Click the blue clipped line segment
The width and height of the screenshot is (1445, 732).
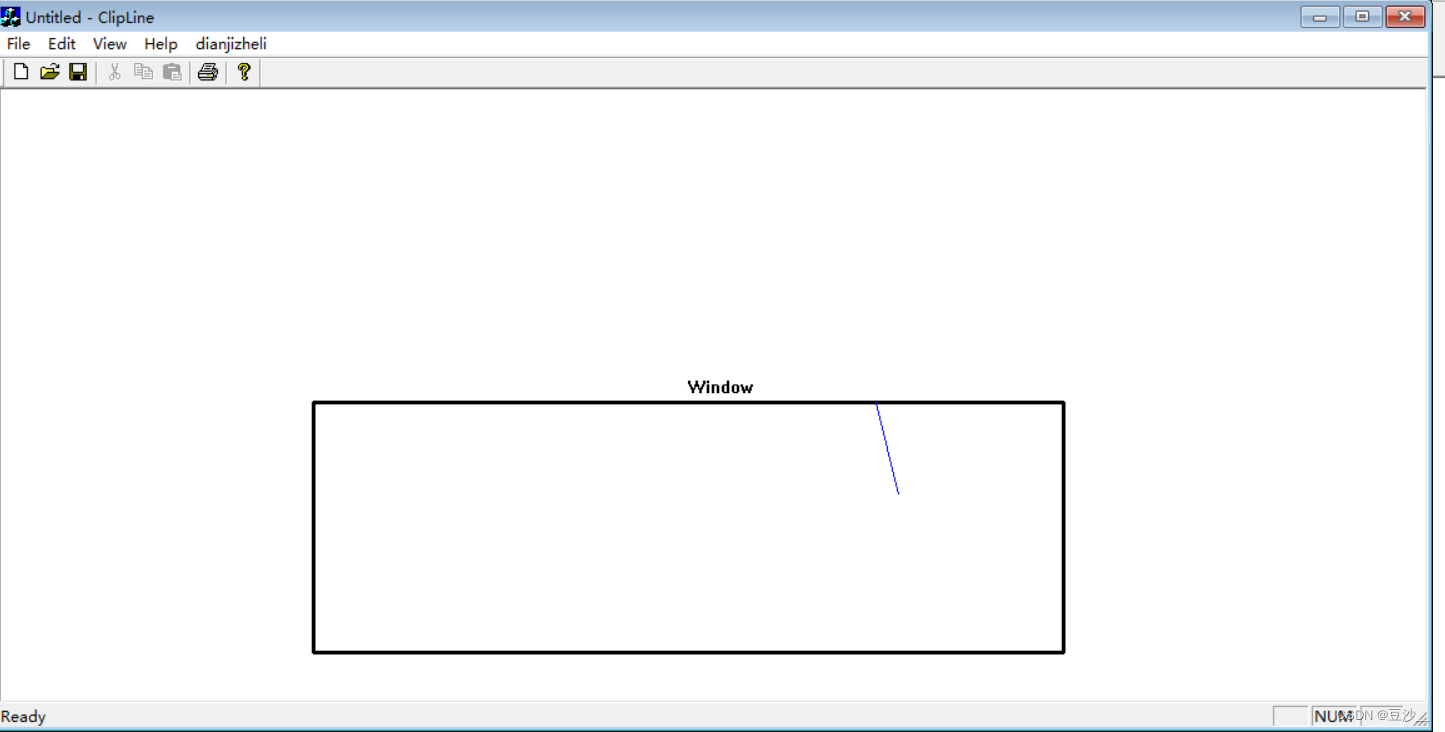(887, 448)
